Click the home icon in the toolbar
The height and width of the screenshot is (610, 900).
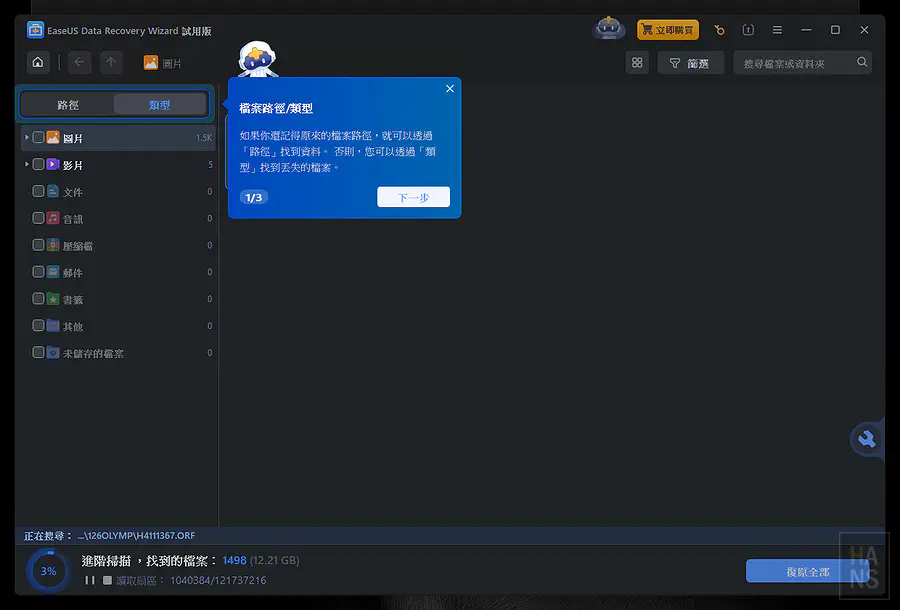click(x=37, y=62)
